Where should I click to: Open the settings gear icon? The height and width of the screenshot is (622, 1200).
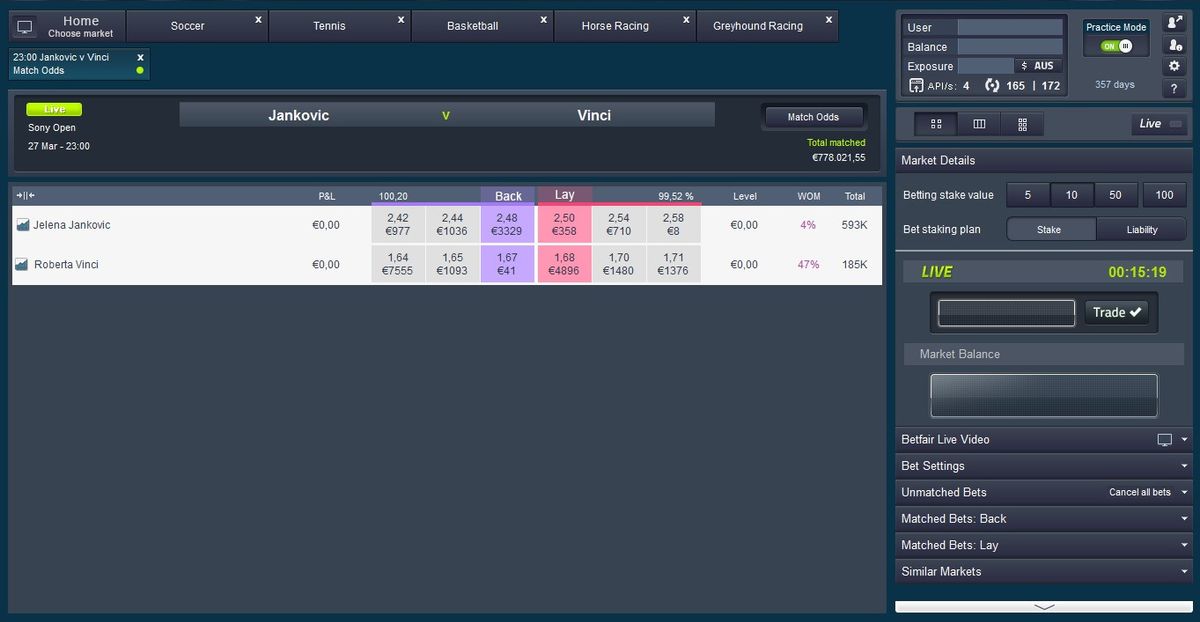coord(1173,65)
